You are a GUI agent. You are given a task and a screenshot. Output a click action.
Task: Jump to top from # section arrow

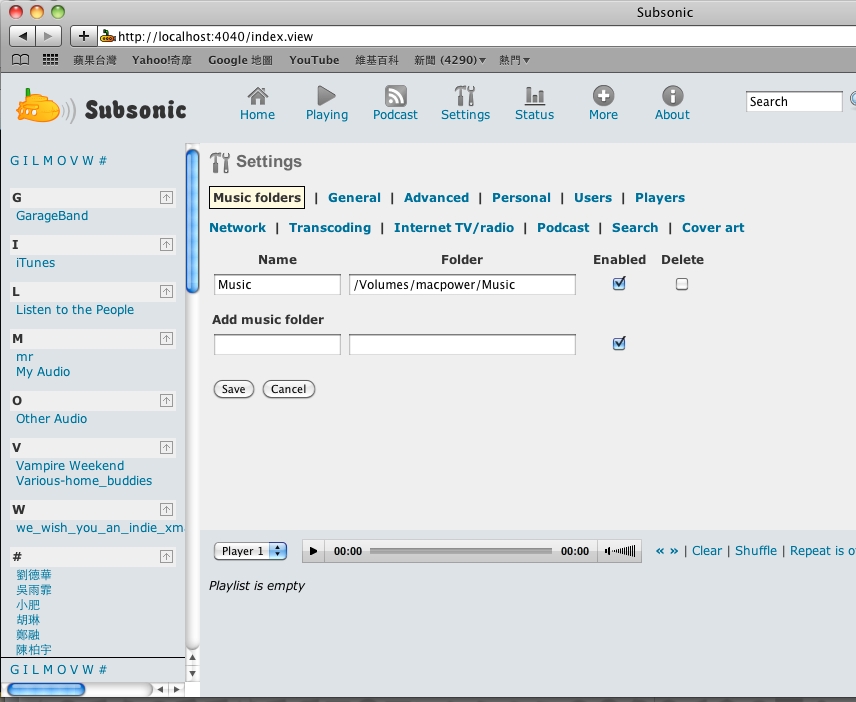[167, 556]
